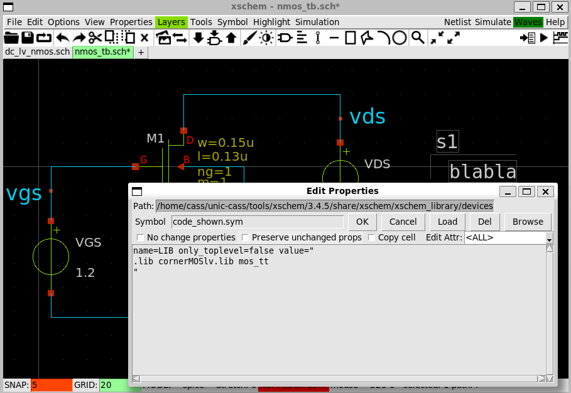
Task: Enable No change properties checkbox
Action: [x=140, y=237]
